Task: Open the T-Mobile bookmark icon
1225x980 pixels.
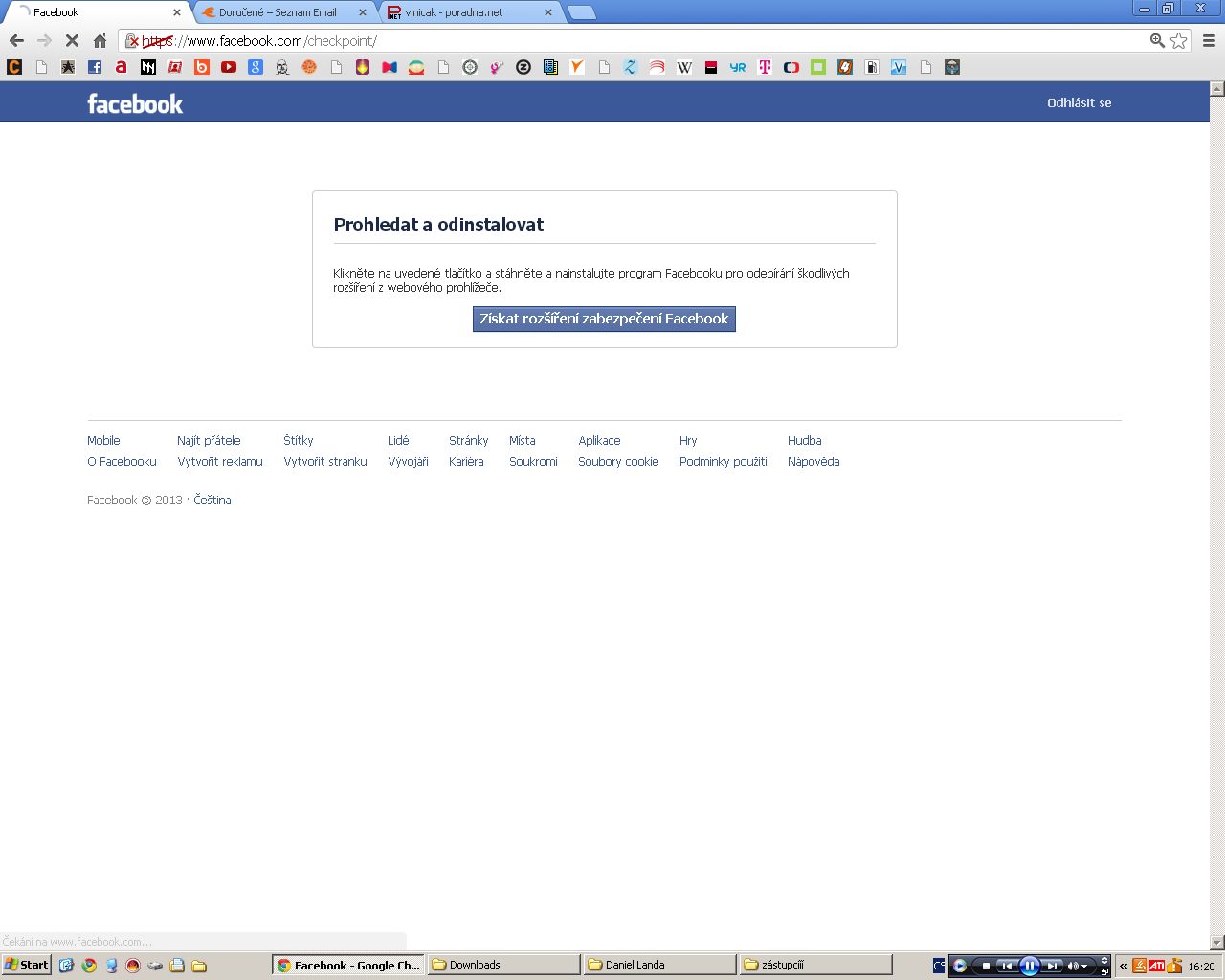Action: click(765, 67)
